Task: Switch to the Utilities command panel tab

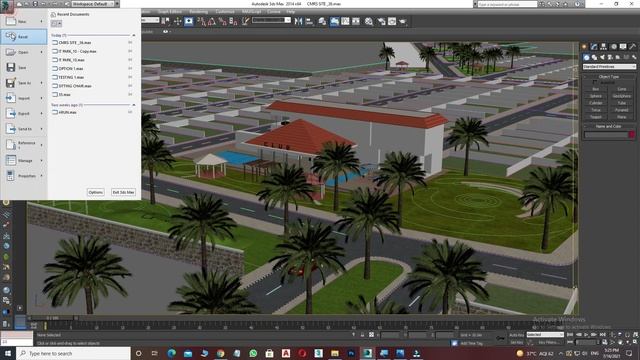Action: pyautogui.click(x=632, y=47)
